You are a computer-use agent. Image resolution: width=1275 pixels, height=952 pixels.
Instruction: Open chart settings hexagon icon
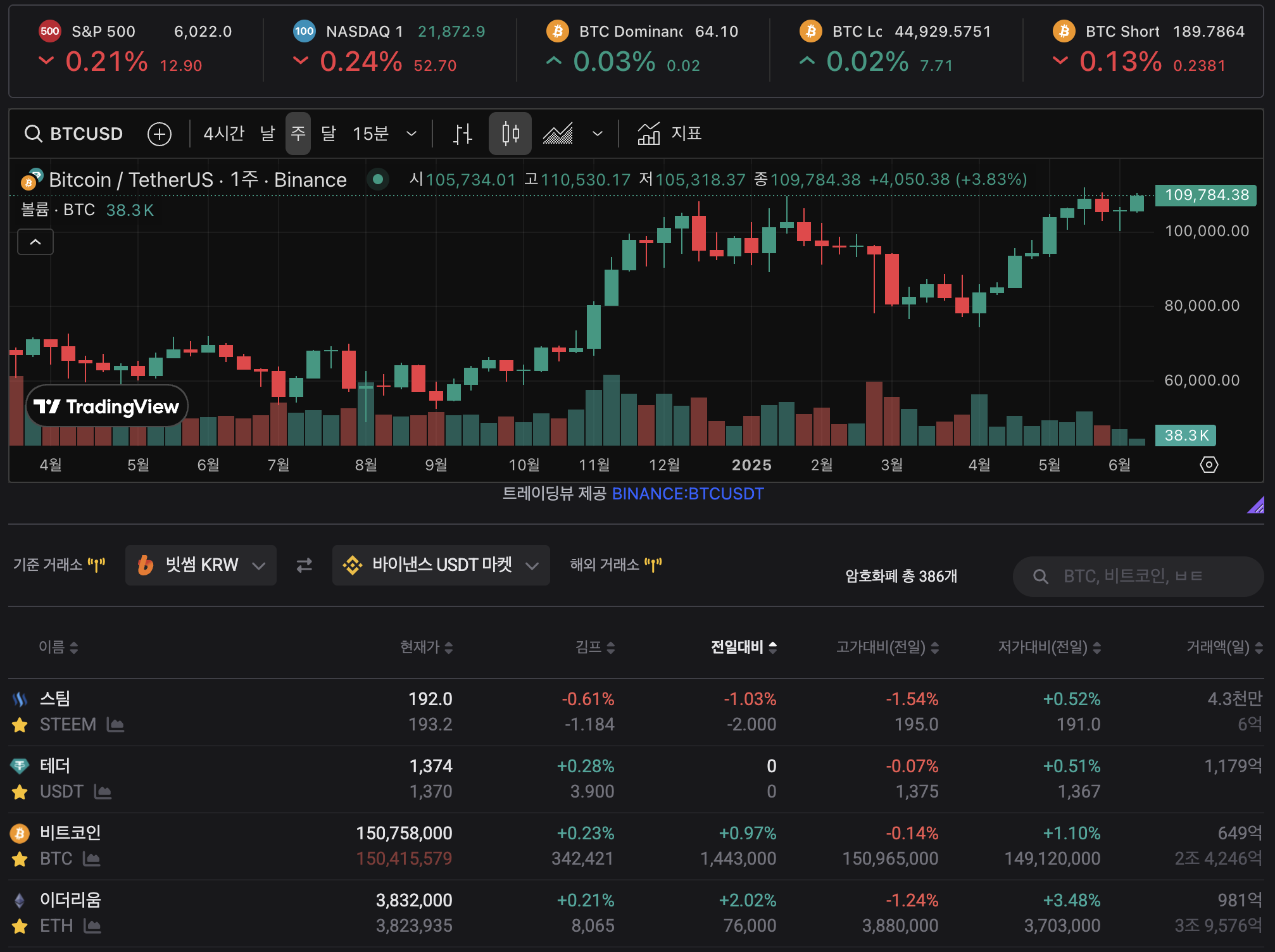click(x=1208, y=465)
